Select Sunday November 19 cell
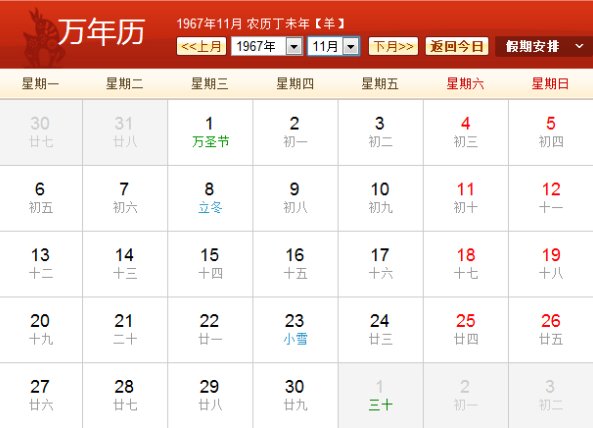The image size is (593, 428). [x=551, y=264]
